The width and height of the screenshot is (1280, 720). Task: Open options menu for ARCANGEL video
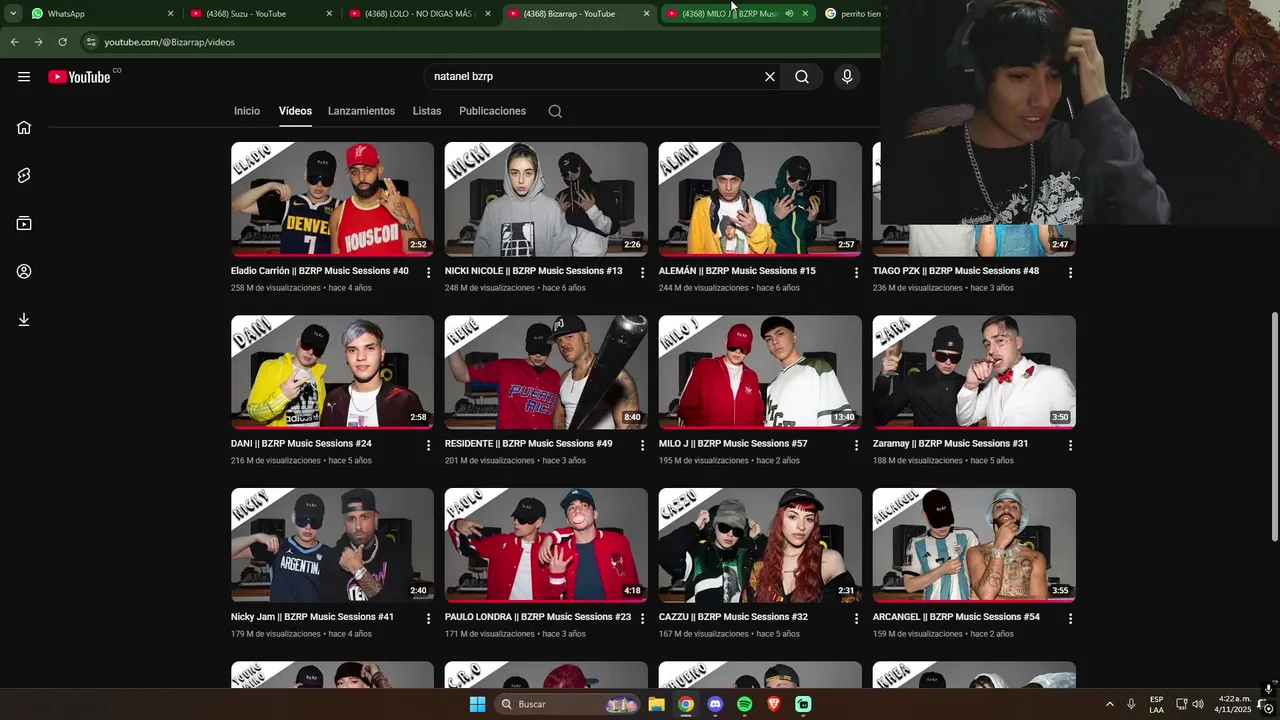point(1070,618)
